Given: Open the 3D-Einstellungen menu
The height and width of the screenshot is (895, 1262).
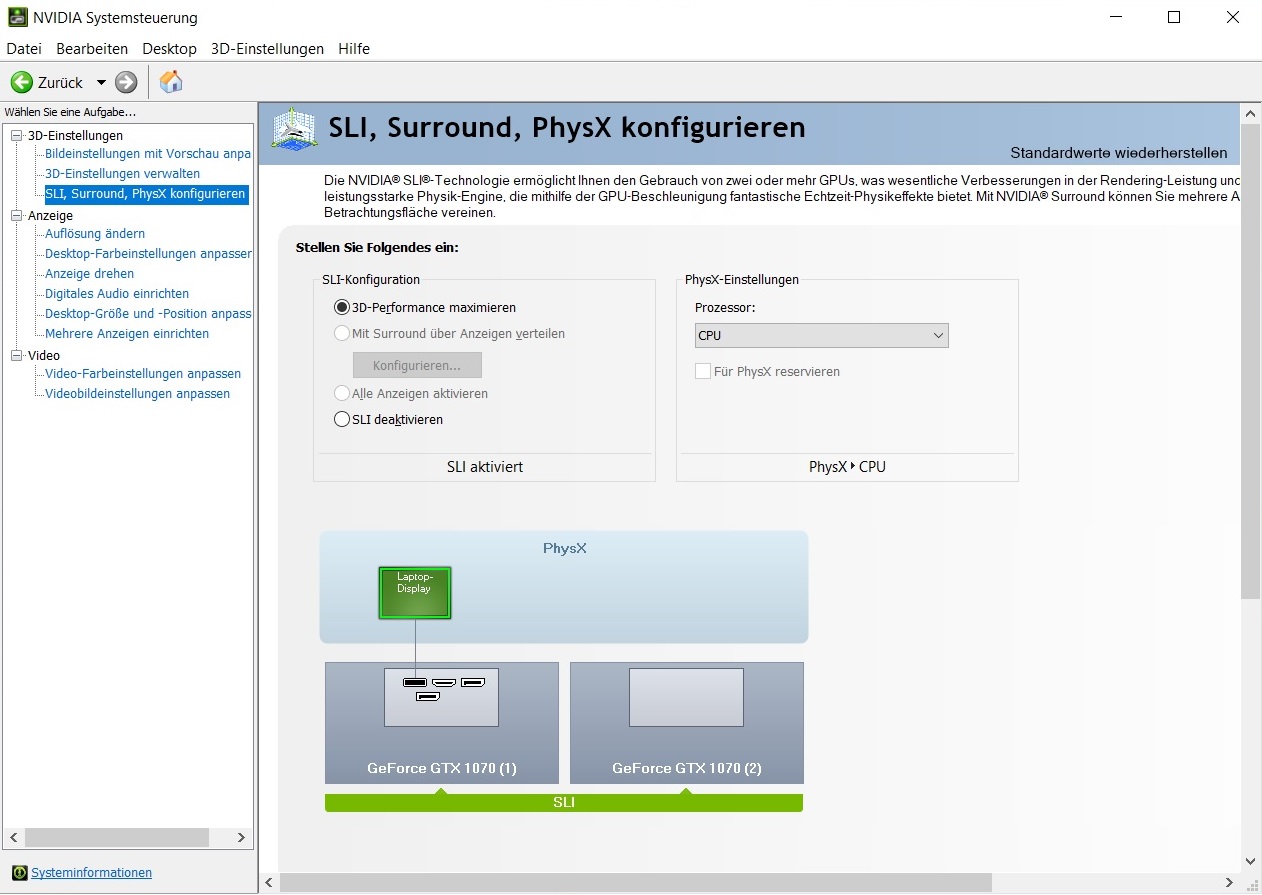Looking at the screenshot, I should (x=267, y=48).
